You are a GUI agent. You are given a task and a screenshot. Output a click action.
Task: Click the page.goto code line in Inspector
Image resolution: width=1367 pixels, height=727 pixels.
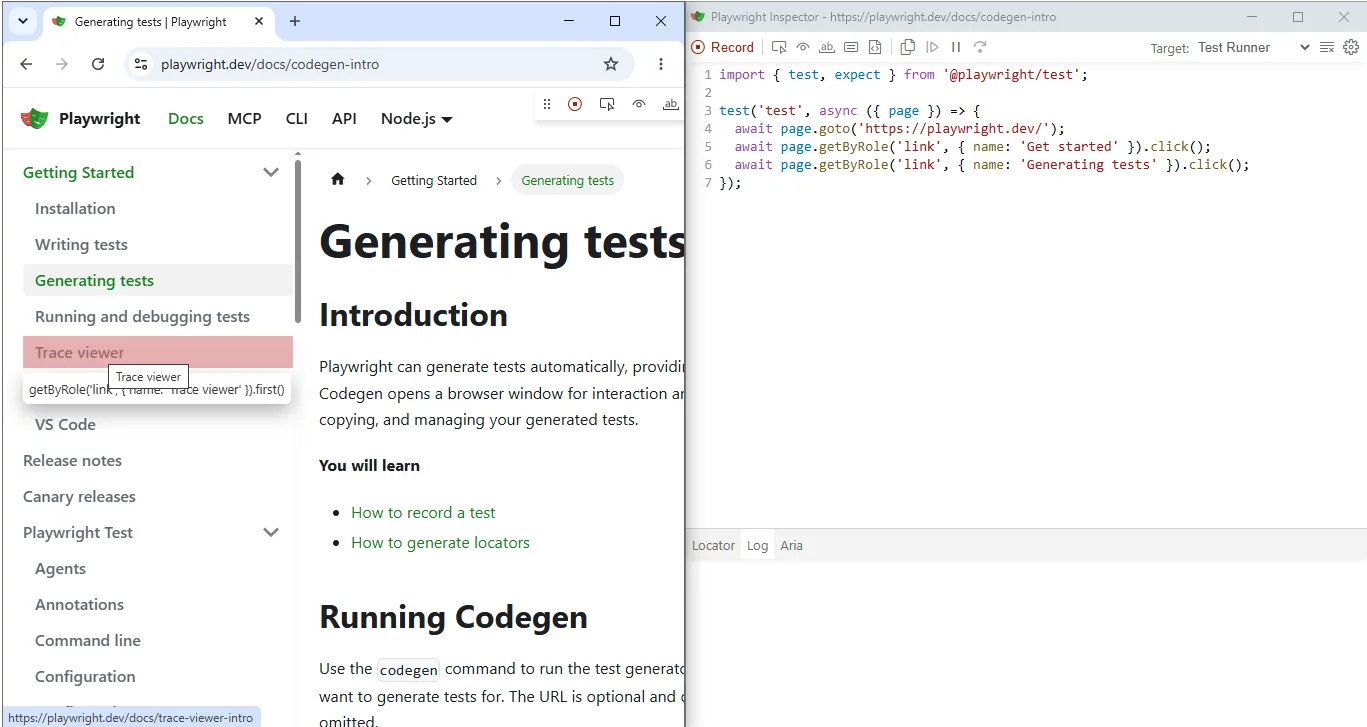coord(900,129)
